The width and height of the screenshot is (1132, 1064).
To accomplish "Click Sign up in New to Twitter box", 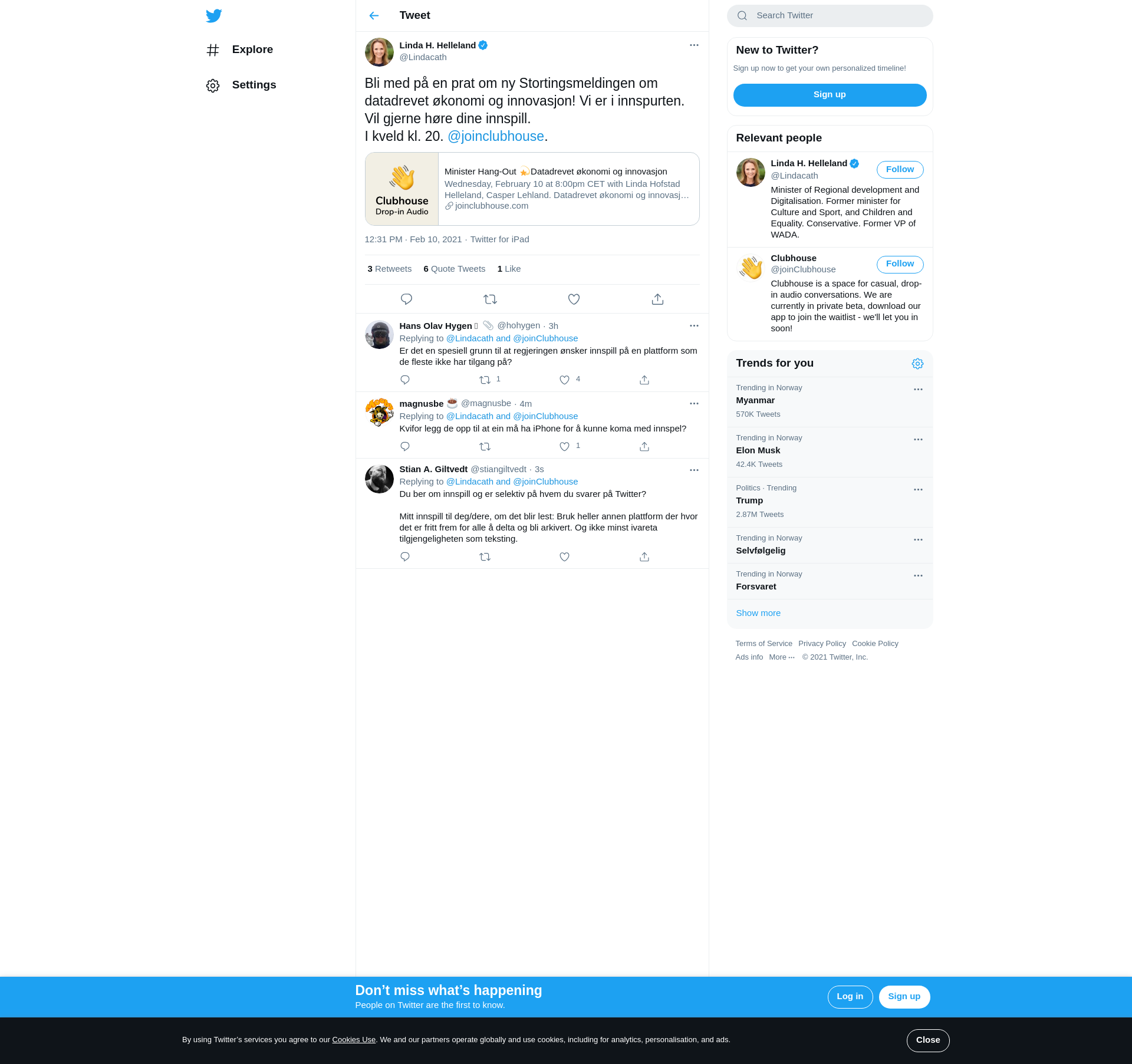I will (x=830, y=95).
